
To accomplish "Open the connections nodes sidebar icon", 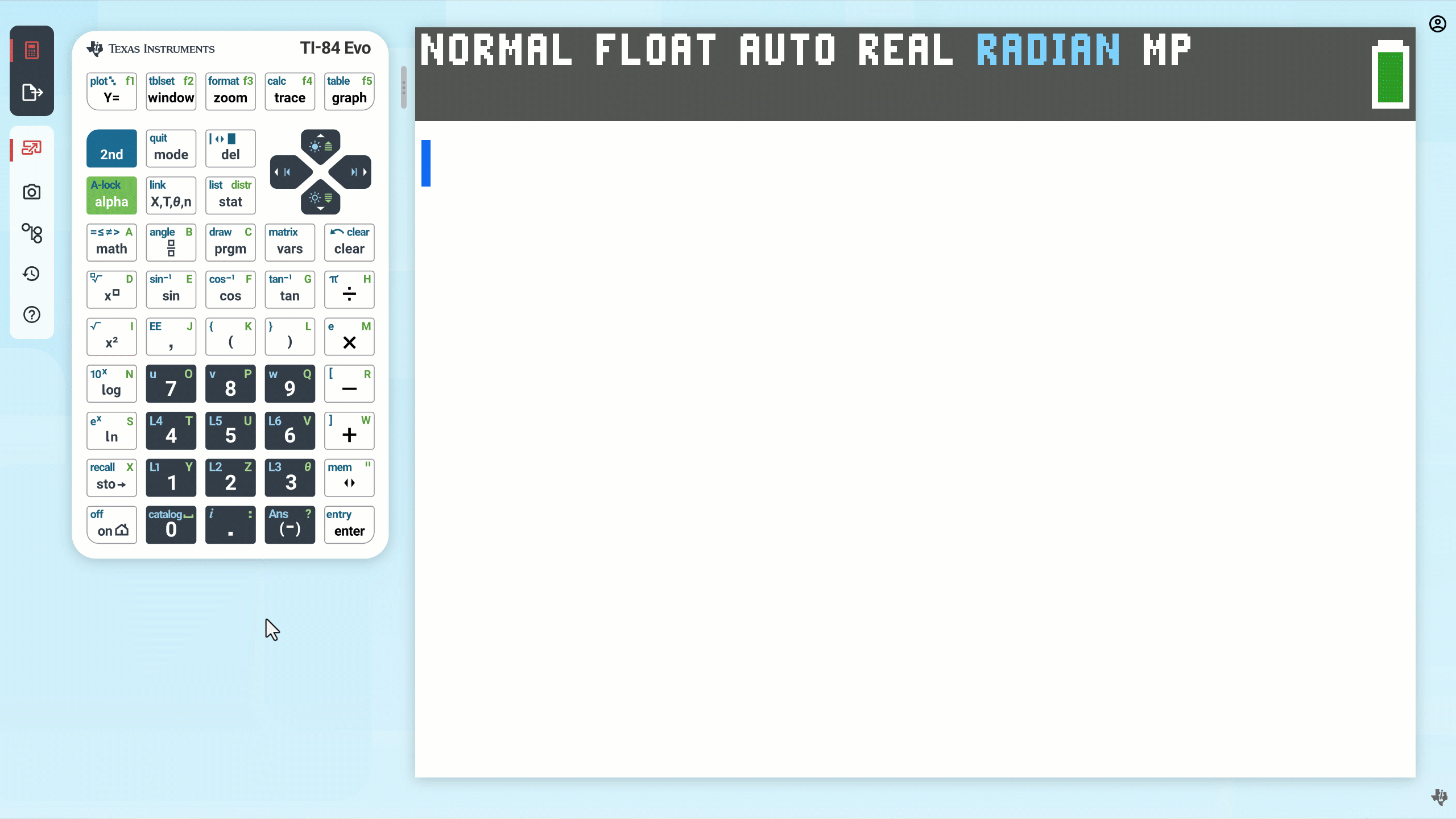I will coord(32,233).
